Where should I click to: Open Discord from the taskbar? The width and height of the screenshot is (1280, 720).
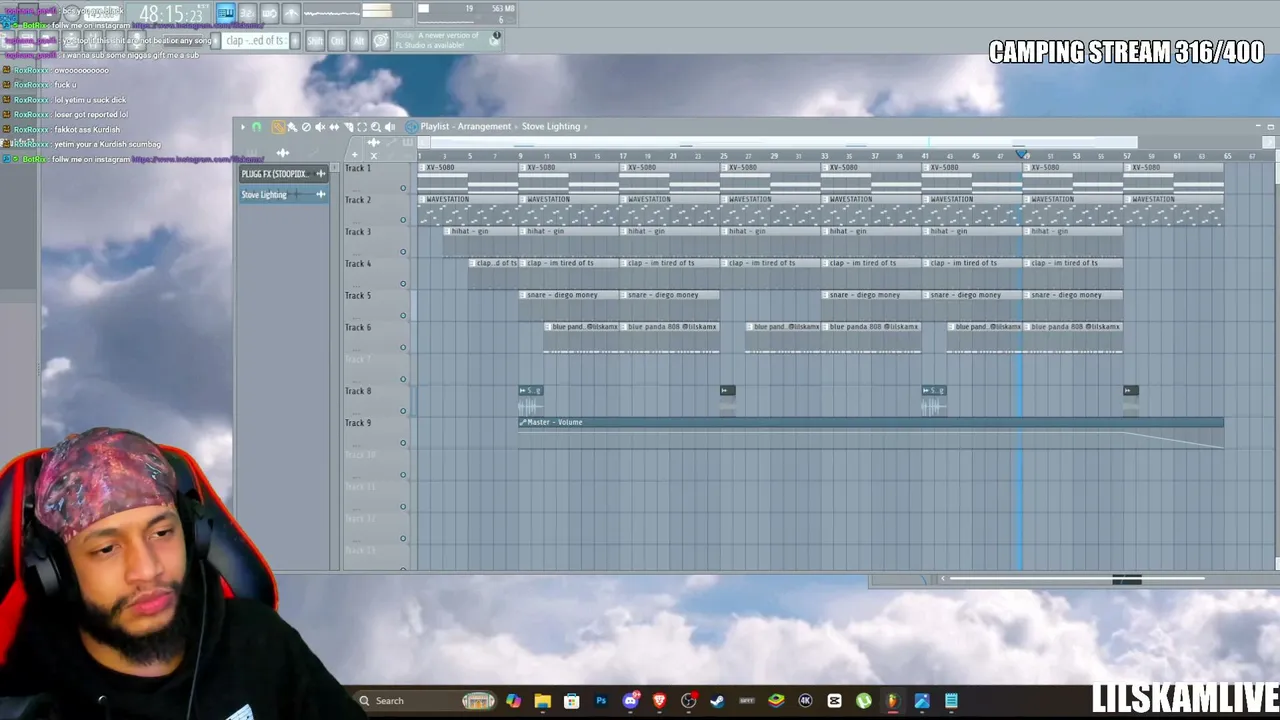[x=630, y=701]
